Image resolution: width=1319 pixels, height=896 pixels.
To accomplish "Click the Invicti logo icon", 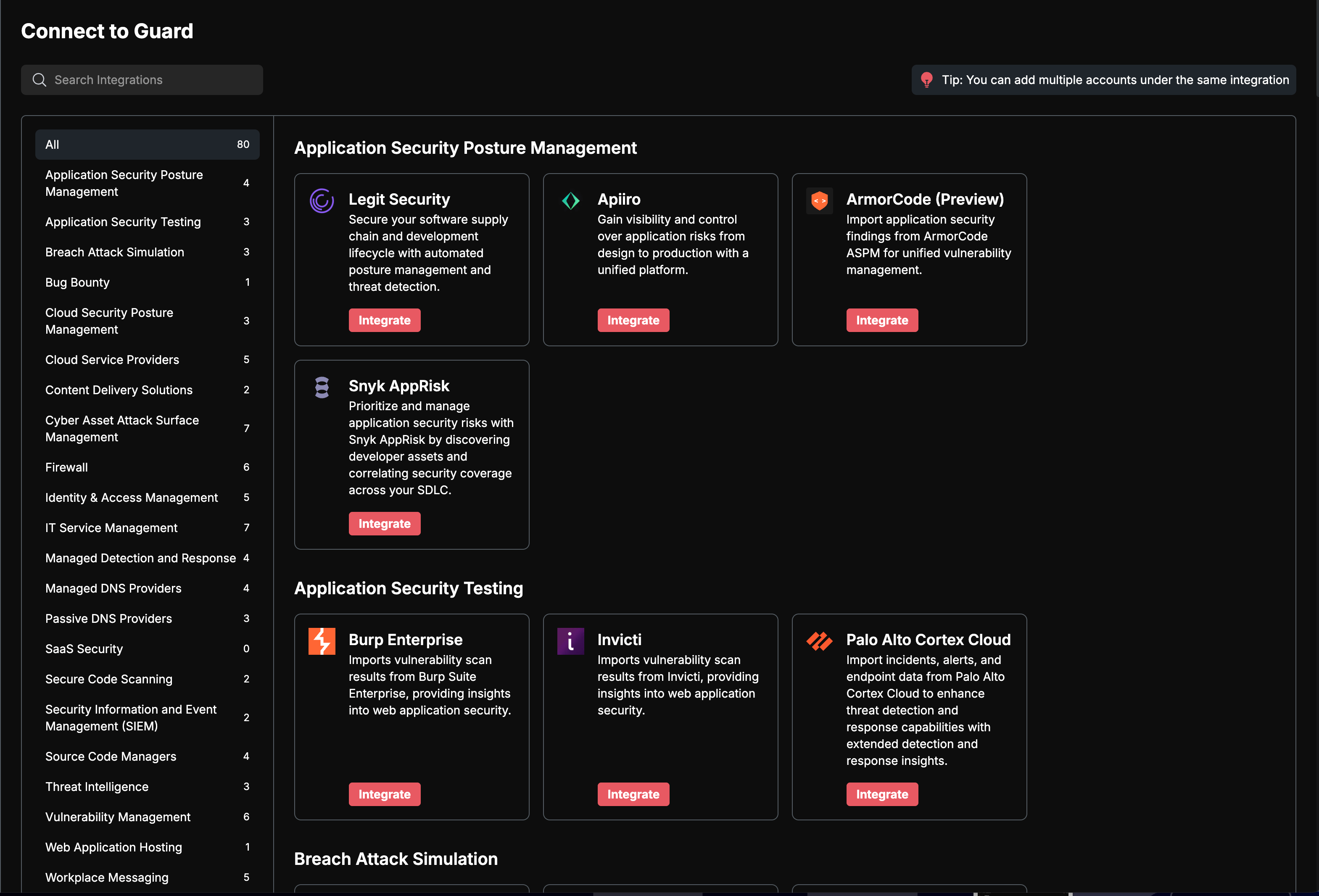I will coord(570,641).
